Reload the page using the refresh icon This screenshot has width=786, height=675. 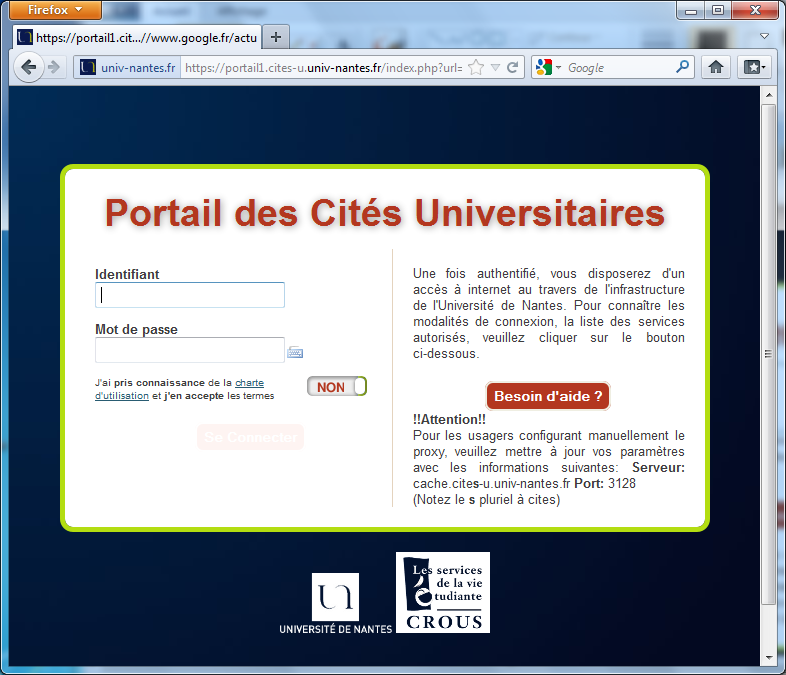tap(513, 68)
